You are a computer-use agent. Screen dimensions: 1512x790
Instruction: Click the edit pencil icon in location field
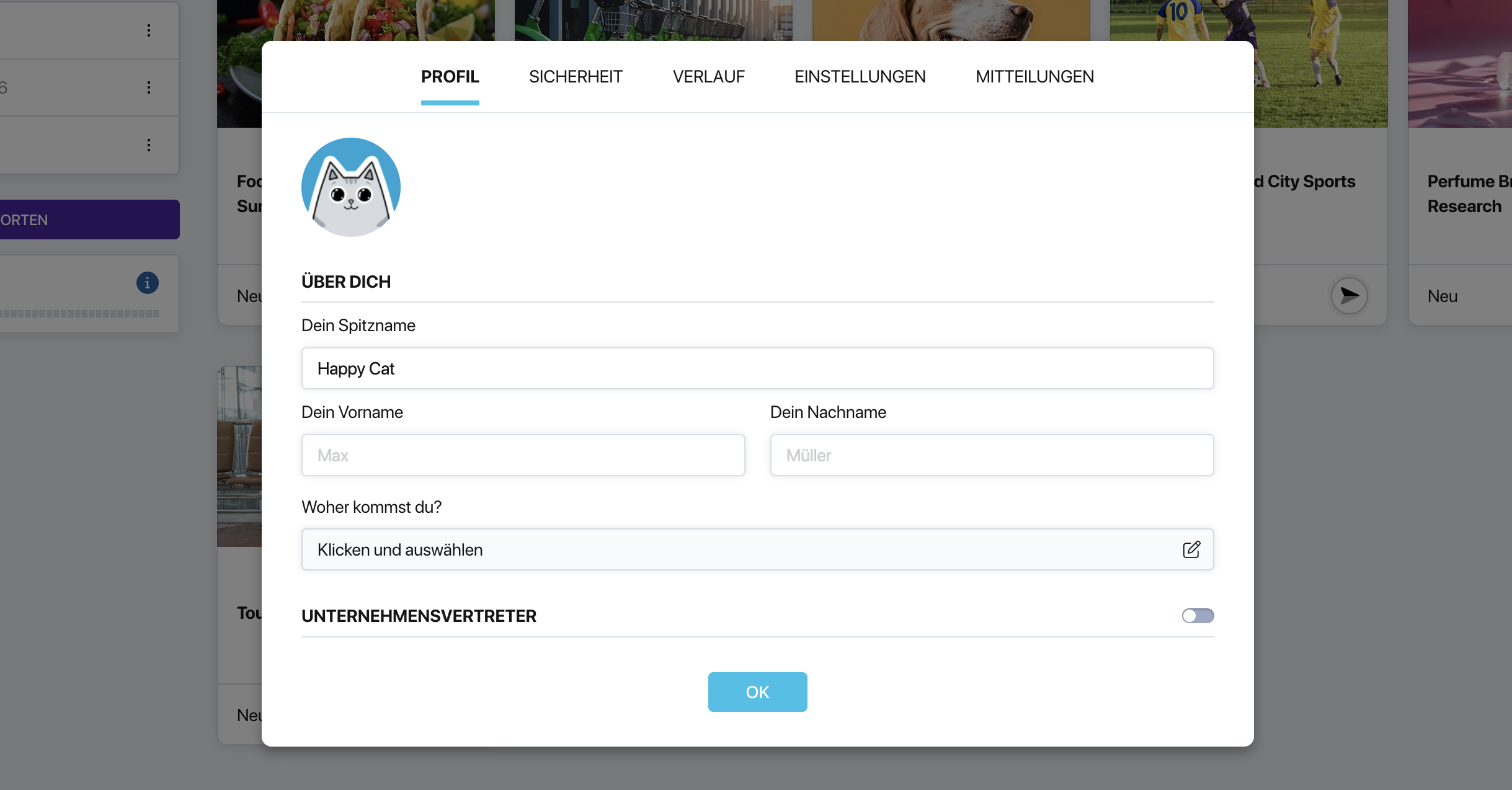coord(1191,549)
